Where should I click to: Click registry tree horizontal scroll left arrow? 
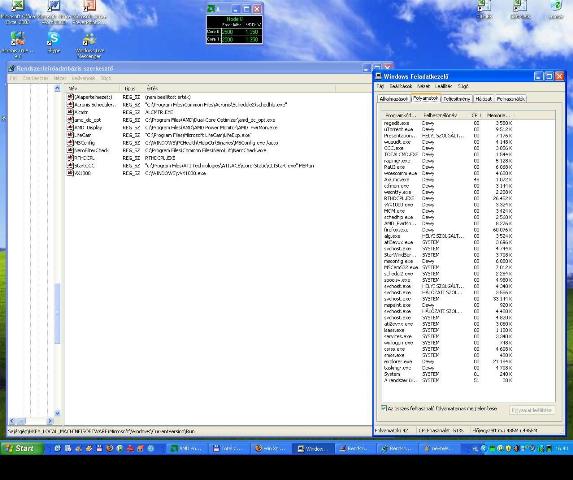click(12, 421)
